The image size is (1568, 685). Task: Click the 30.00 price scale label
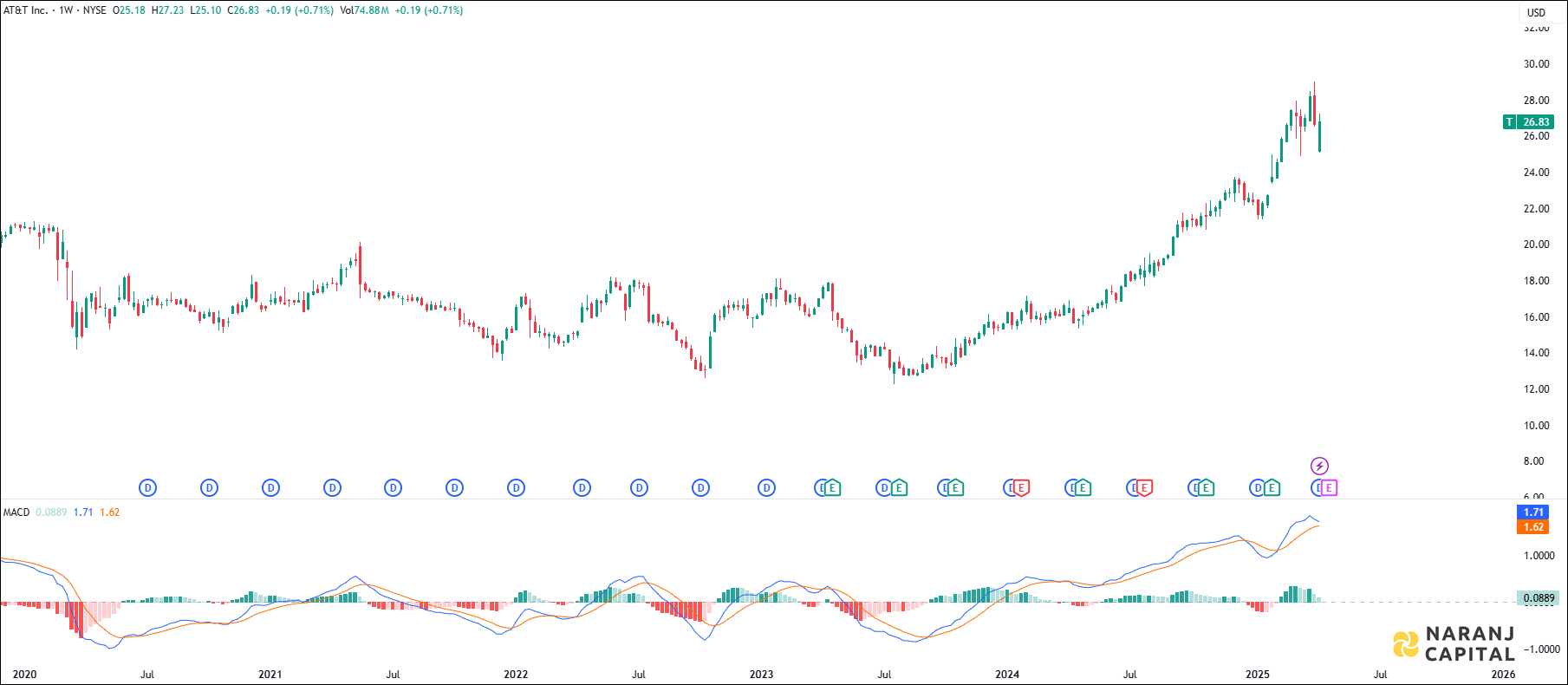pos(1537,64)
